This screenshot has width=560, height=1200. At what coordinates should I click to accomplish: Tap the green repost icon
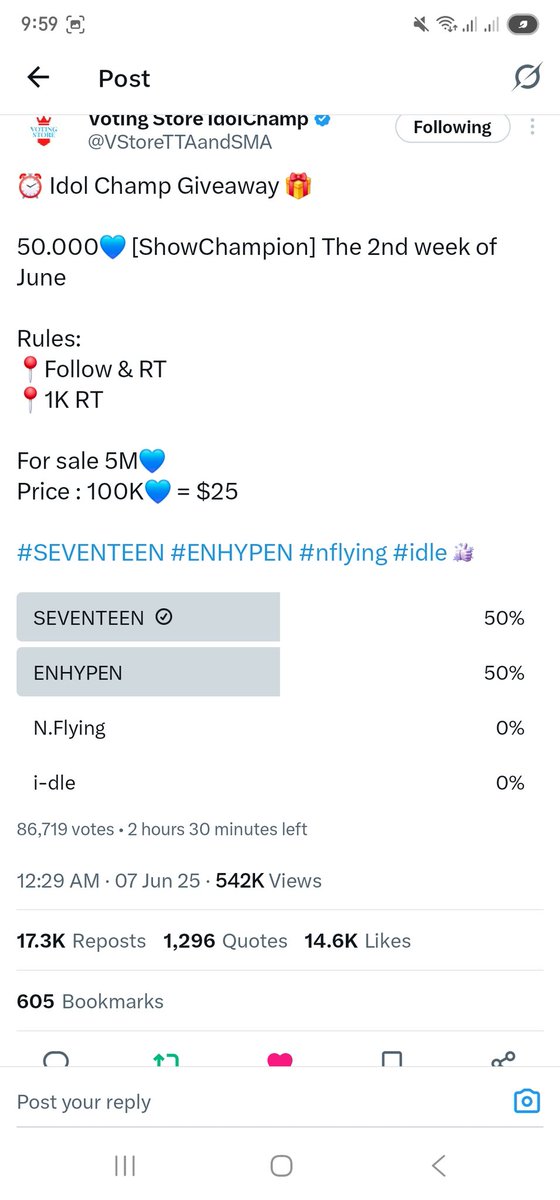tap(166, 1059)
